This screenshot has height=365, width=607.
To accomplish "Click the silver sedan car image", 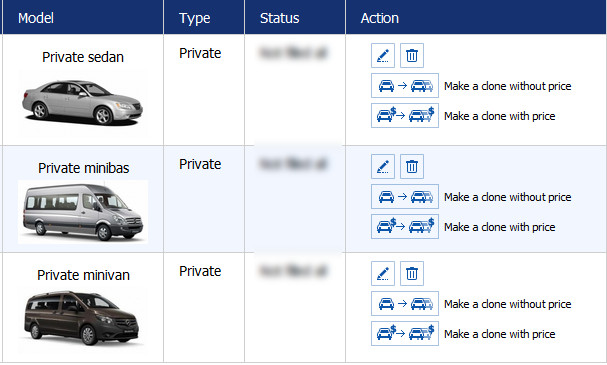I will click(82, 103).
